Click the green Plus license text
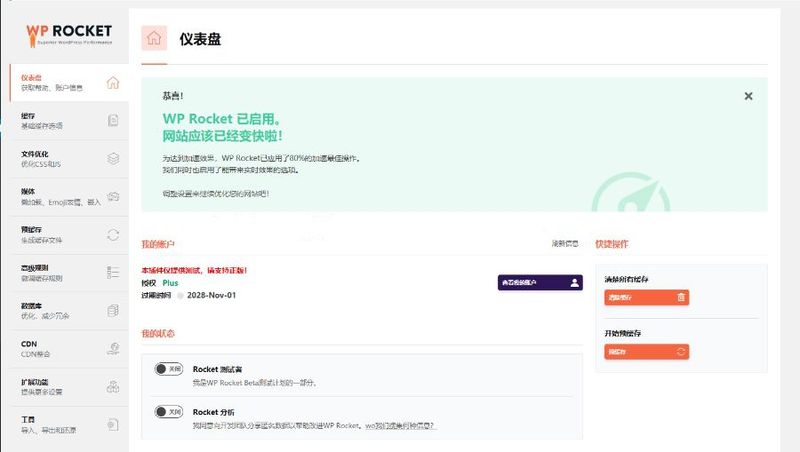Viewport: 800px width, 452px height. click(170, 283)
